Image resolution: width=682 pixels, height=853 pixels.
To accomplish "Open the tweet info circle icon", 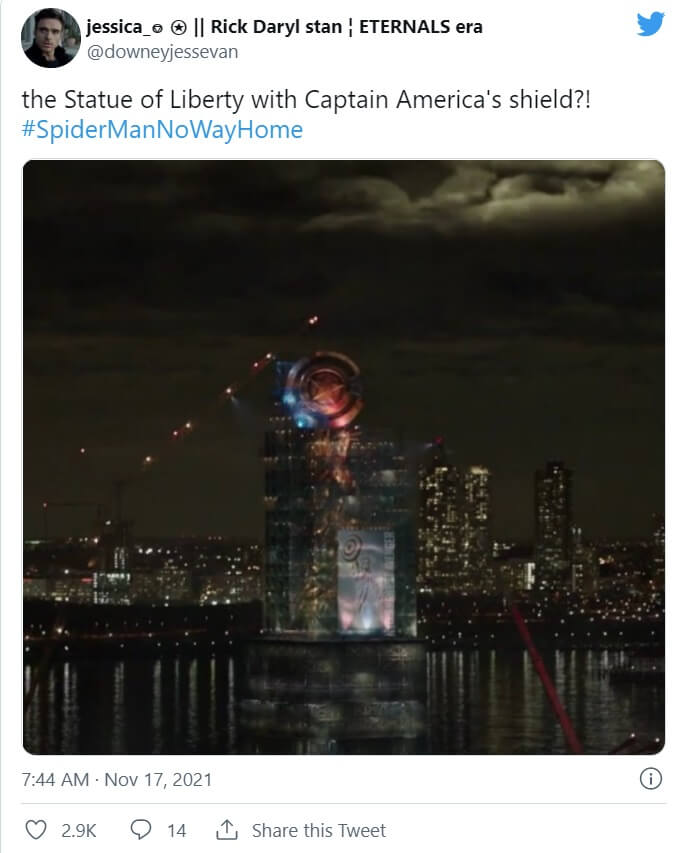I will click(x=650, y=778).
